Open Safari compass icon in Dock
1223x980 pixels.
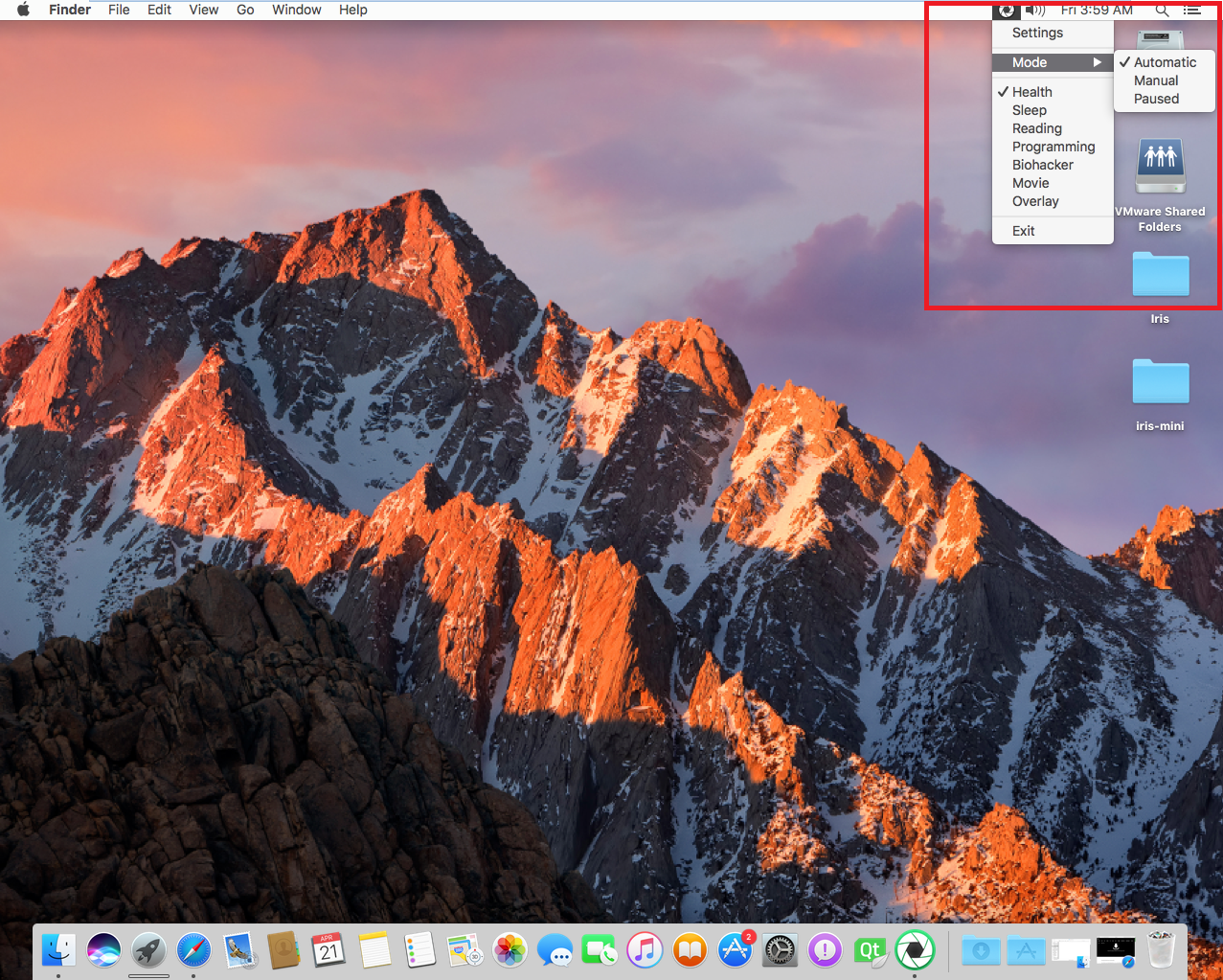(x=193, y=950)
